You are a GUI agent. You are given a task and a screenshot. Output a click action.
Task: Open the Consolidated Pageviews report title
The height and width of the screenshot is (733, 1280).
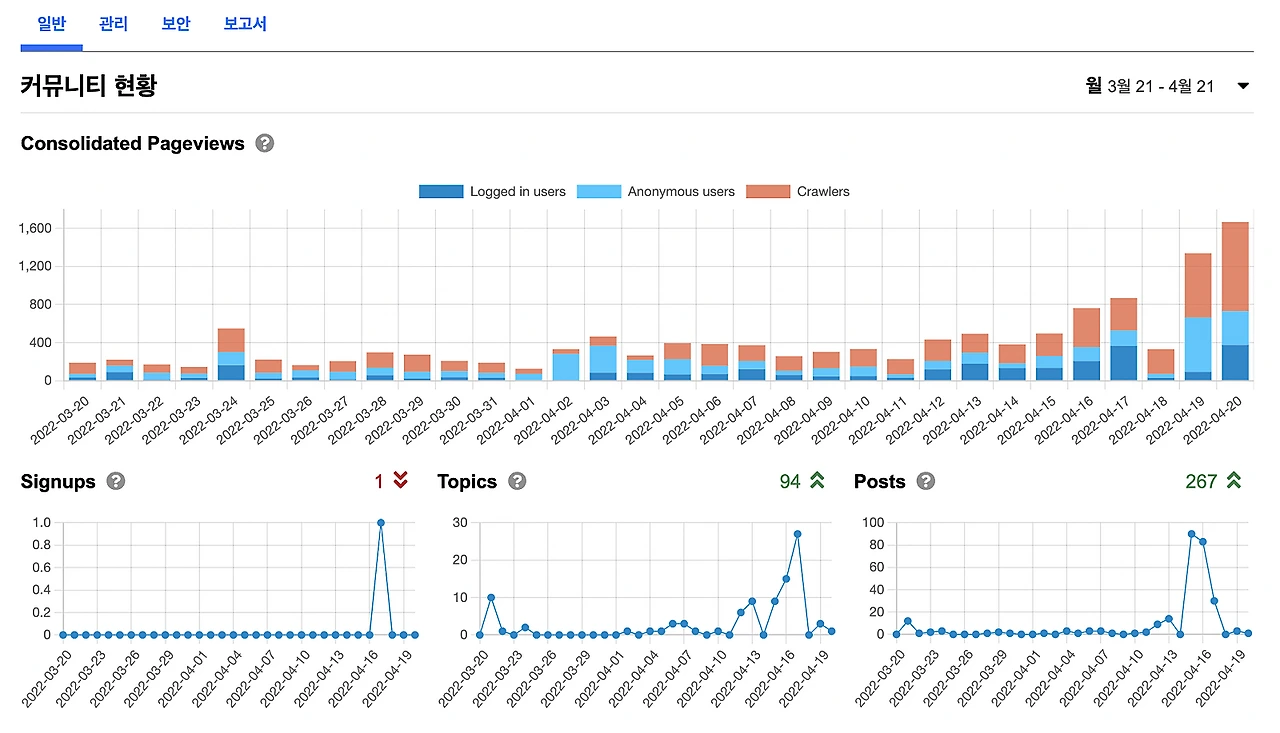click(x=132, y=143)
